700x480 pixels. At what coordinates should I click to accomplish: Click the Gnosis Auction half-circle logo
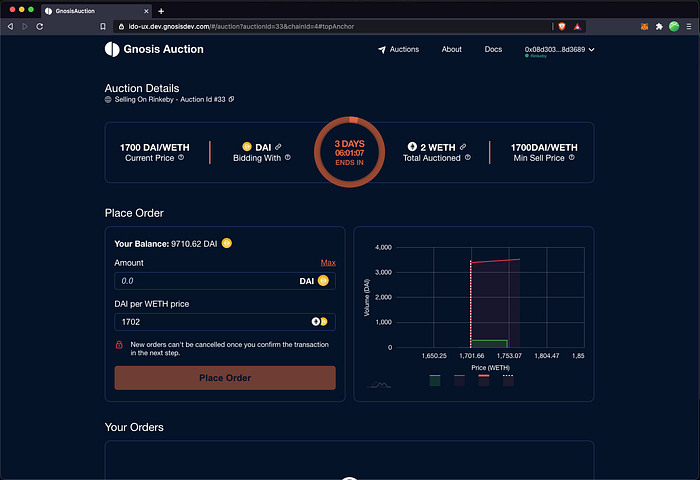click(112, 49)
